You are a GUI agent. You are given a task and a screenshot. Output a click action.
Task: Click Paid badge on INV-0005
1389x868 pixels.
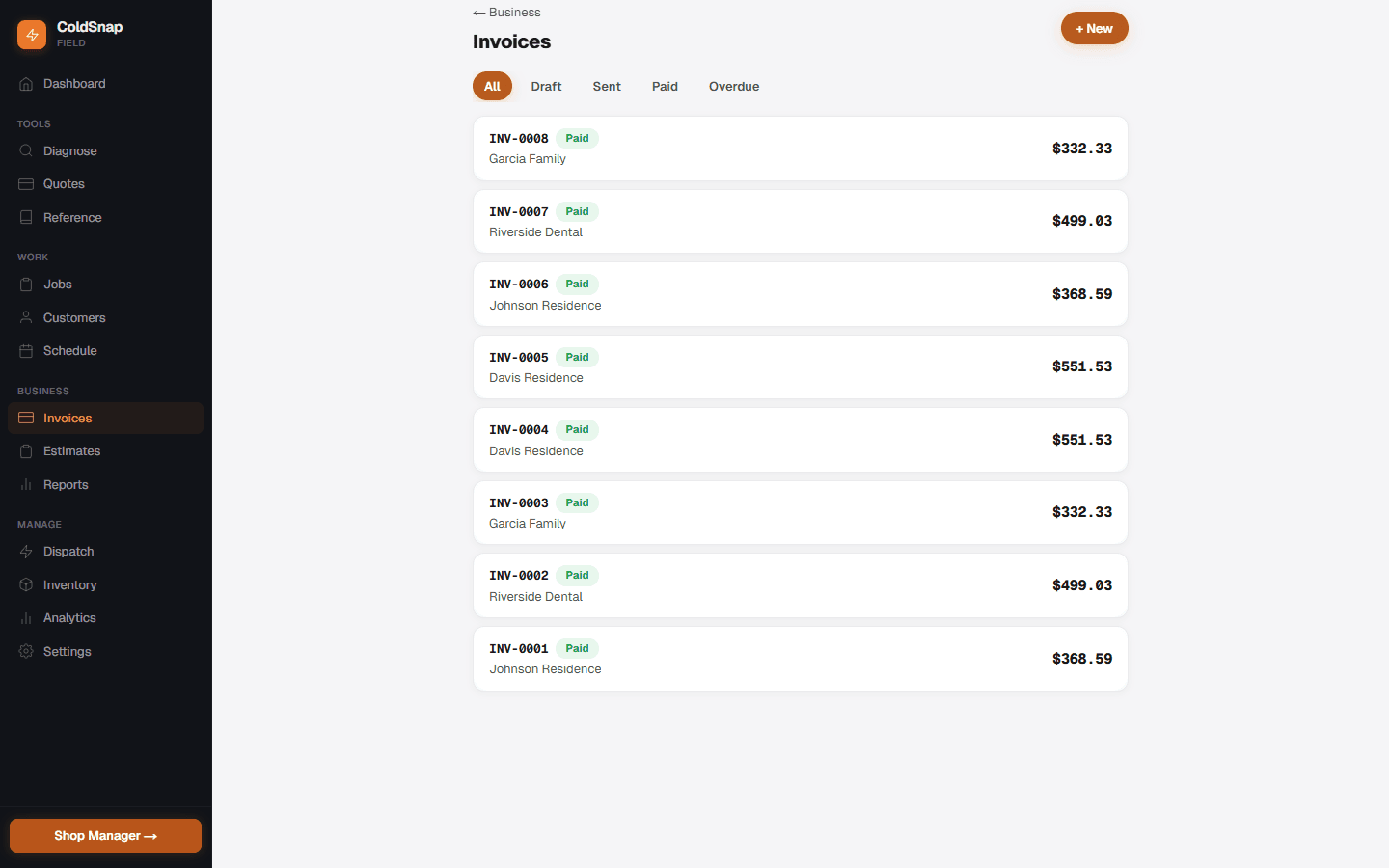click(x=577, y=357)
